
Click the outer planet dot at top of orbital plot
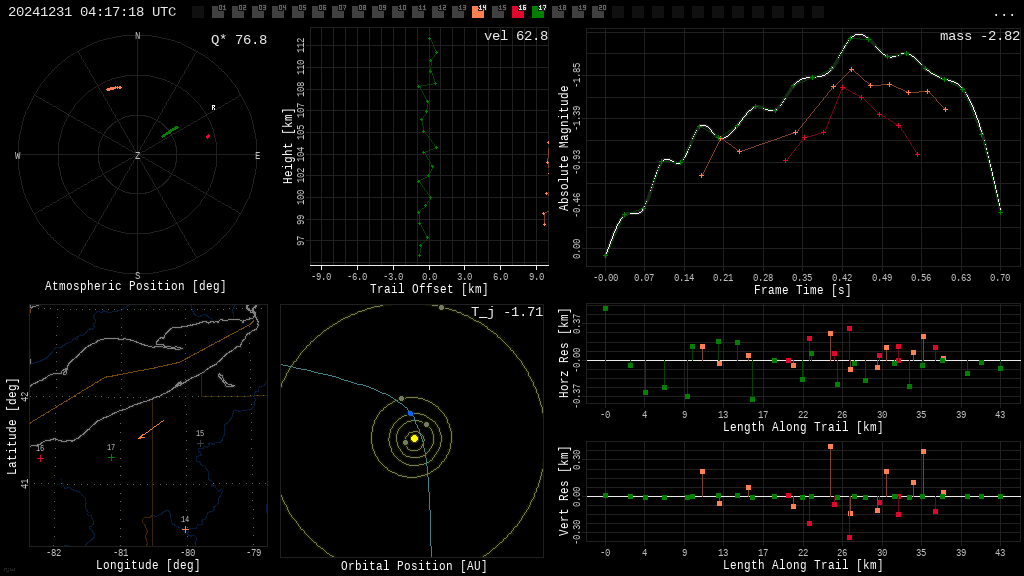(441, 308)
